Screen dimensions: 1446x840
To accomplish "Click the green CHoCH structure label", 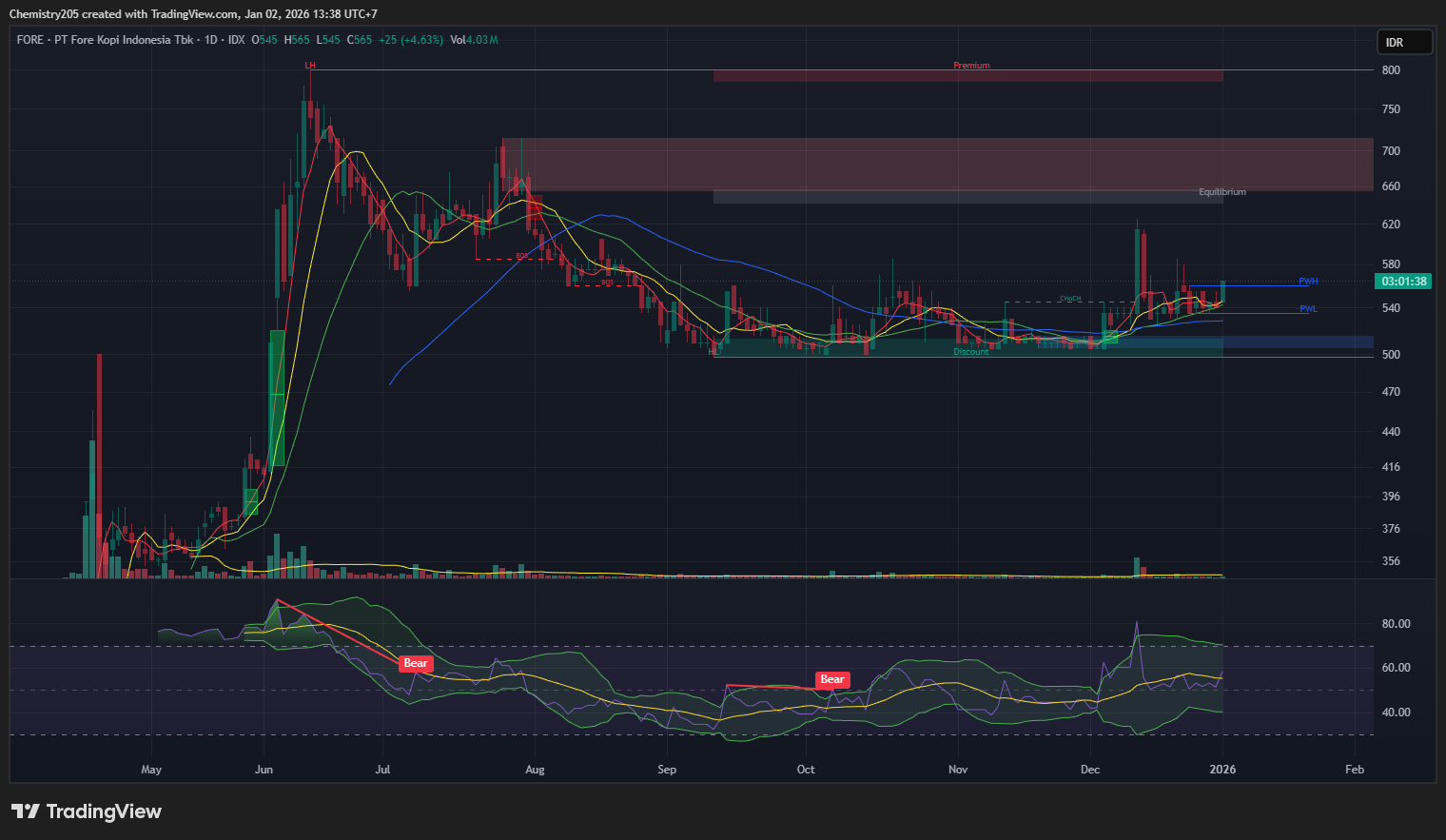I will (x=1070, y=299).
